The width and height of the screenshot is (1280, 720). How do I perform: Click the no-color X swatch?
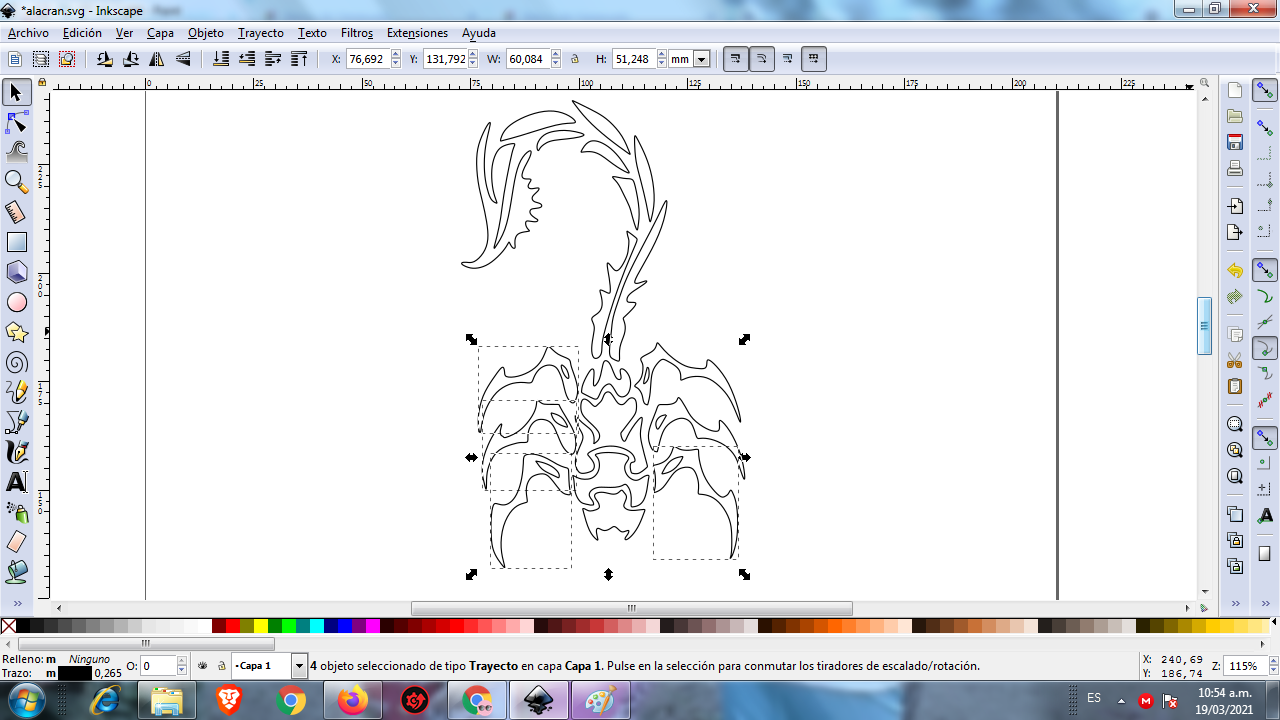point(8,626)
